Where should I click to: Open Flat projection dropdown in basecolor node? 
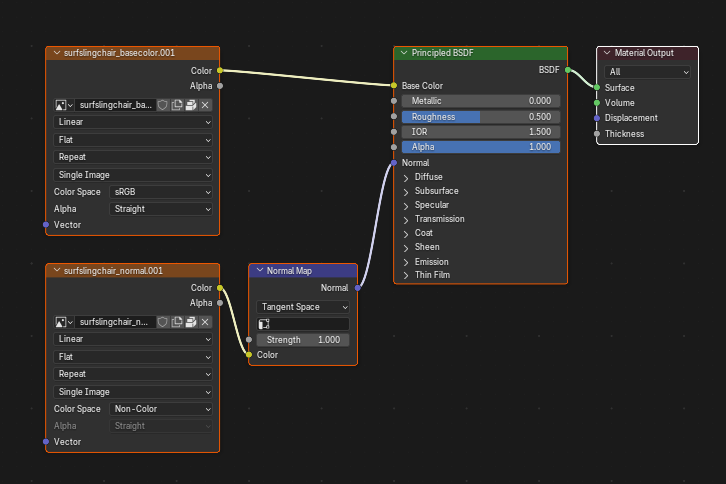pyautogui.click(x=133, y=140)
